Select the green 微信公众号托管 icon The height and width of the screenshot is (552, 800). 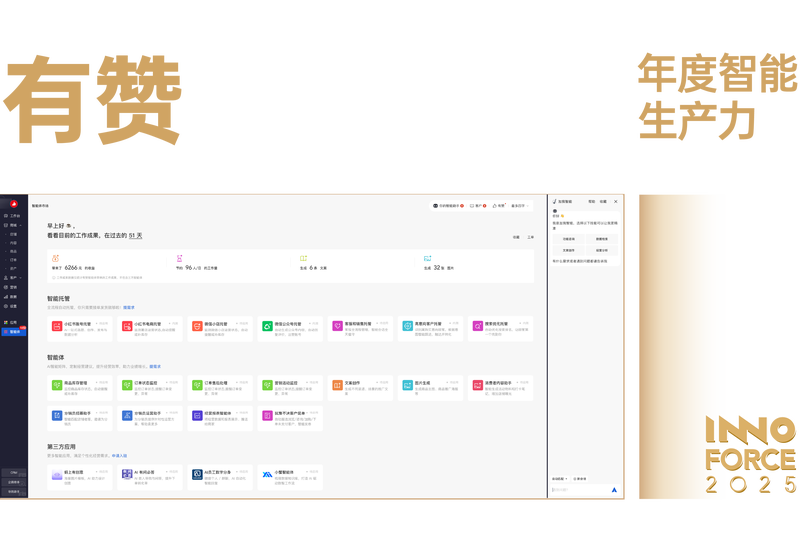[267, 326]
